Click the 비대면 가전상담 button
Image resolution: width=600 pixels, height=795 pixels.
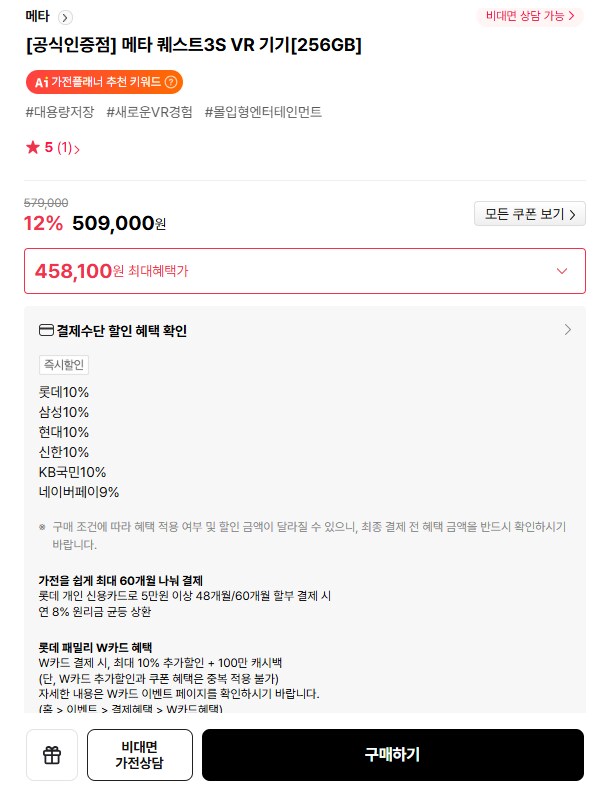(x=140, y=755)
